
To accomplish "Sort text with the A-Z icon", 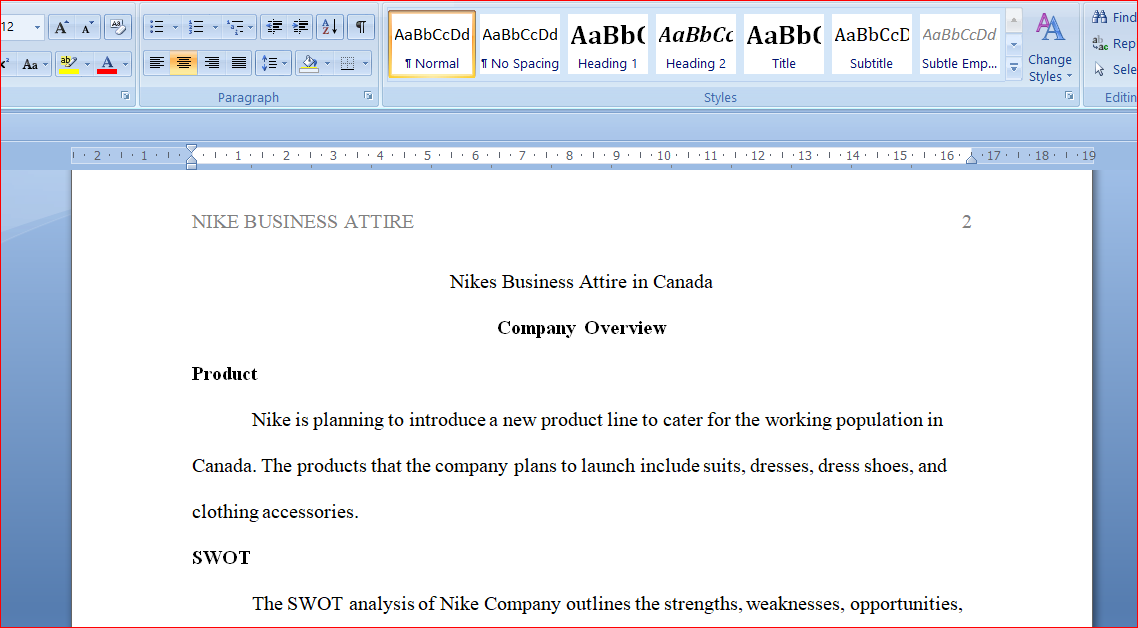I will [330, 28].
